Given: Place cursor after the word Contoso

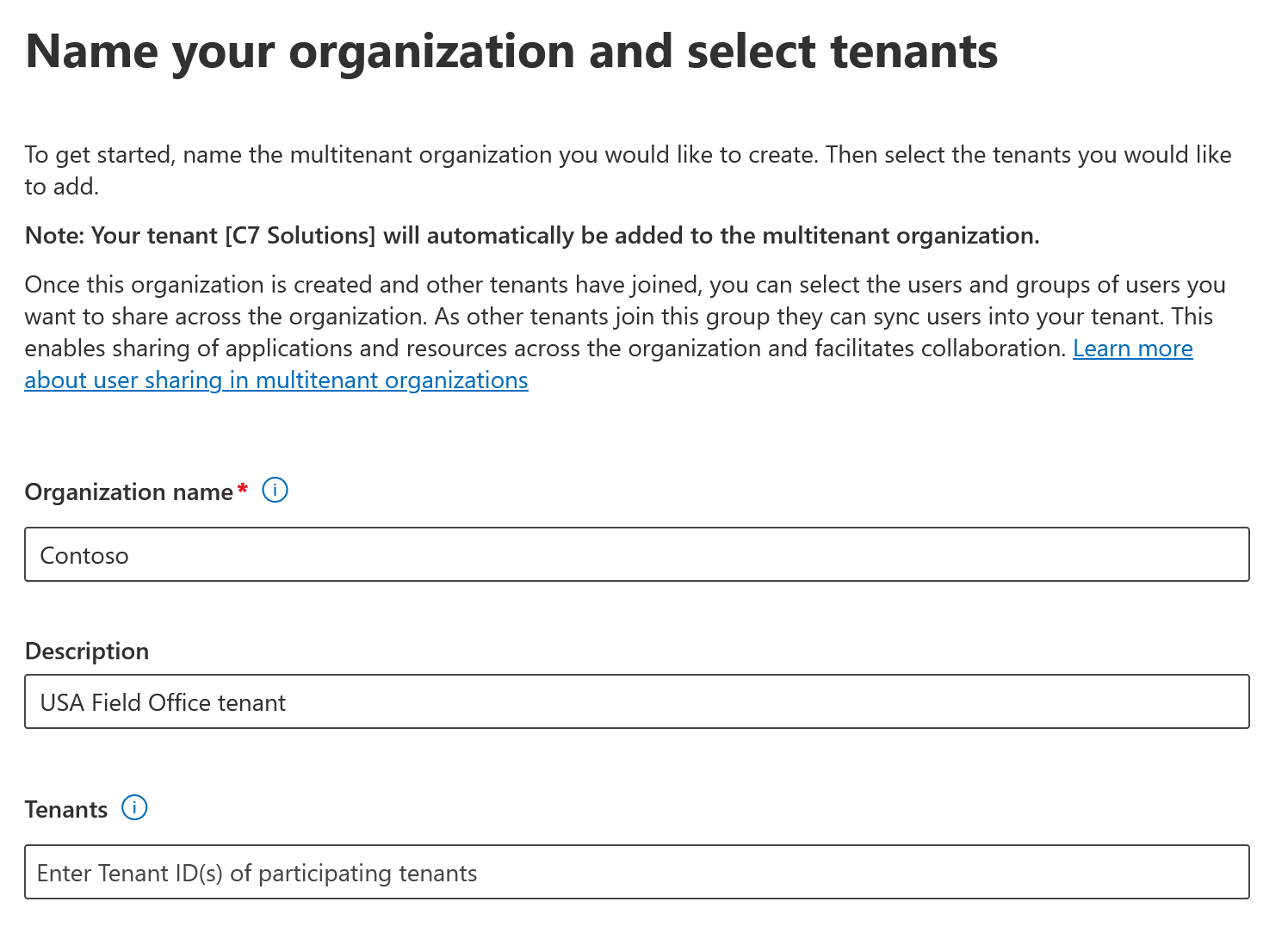Looking at the screenshot, I should (x=130, y=556).
